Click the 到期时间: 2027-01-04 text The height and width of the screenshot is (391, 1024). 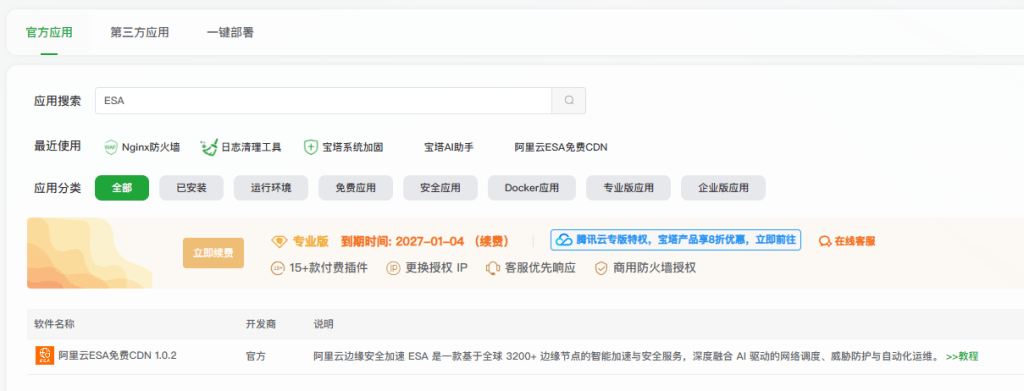[x=402, y=241]
